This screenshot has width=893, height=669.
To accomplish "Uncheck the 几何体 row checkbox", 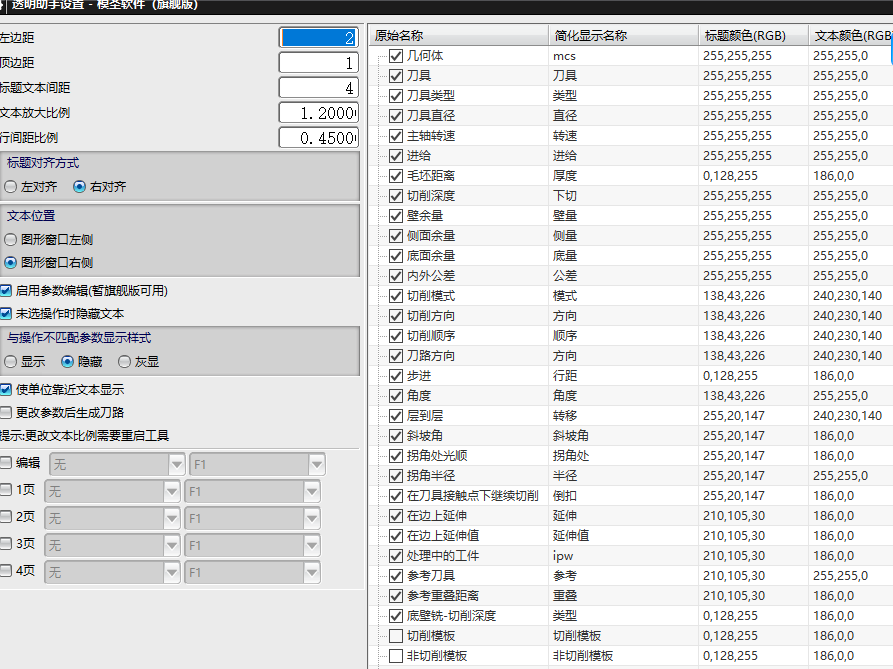I will tap(396, 56).
